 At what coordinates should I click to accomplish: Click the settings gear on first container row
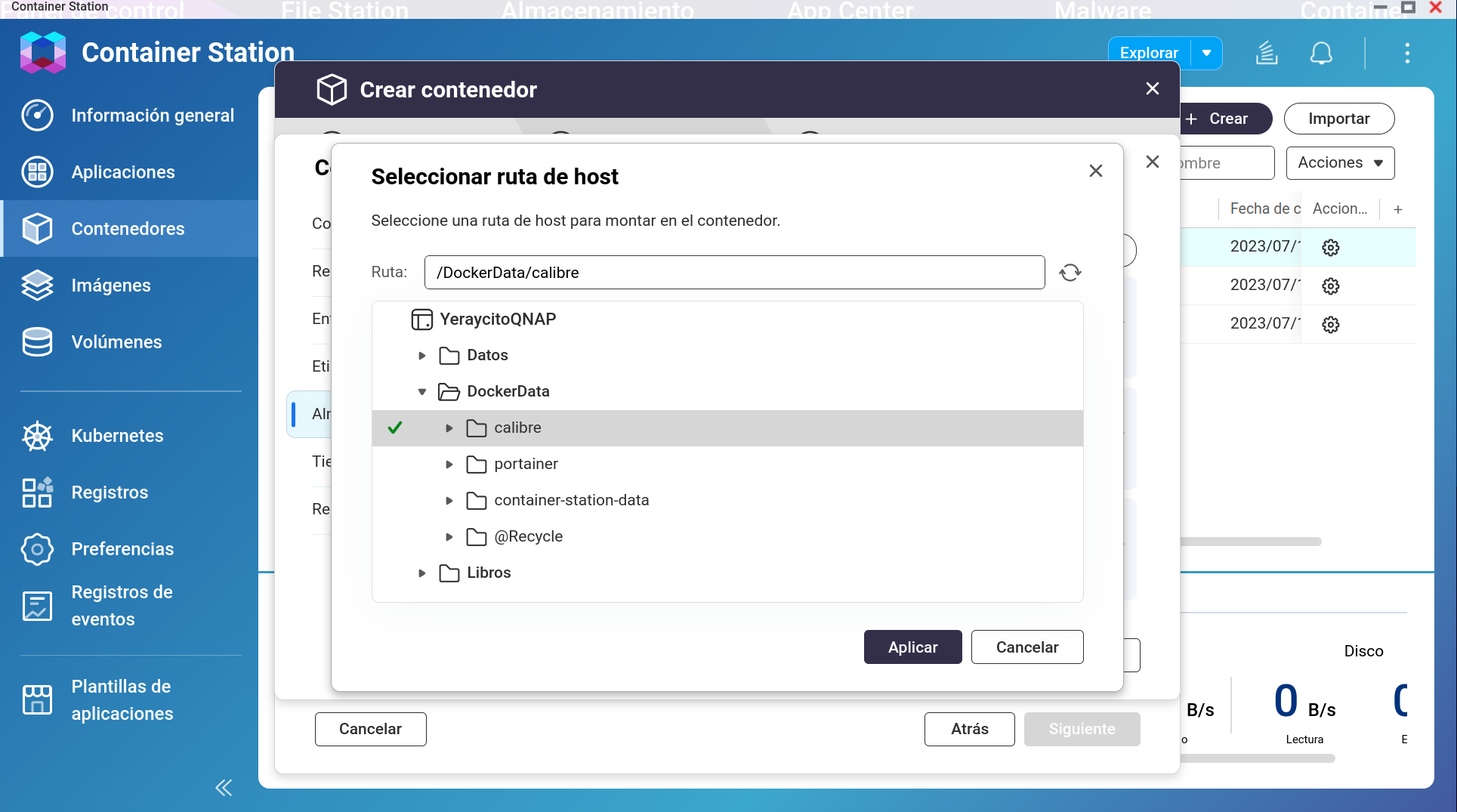click(x=1330, y=248)
